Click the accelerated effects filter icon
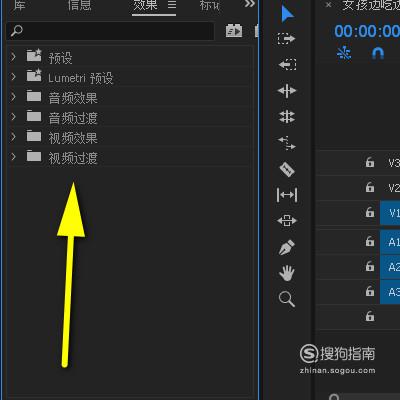This screenshot has height=400, width=400. (x=234, y=31)
